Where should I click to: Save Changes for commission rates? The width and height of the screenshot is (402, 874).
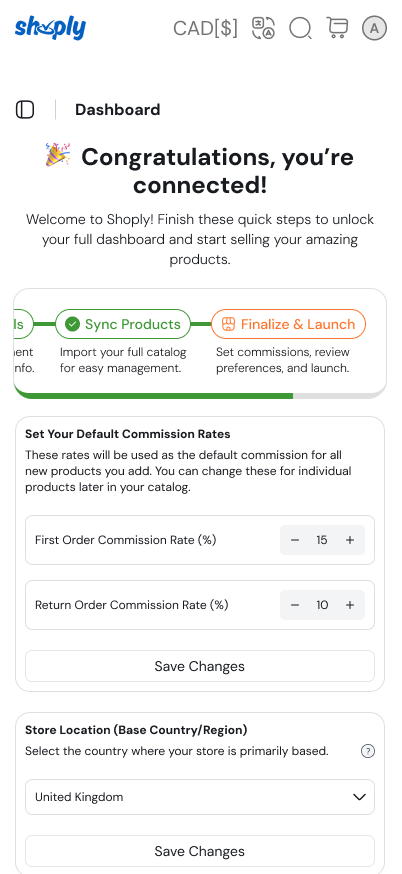[200, 666]
